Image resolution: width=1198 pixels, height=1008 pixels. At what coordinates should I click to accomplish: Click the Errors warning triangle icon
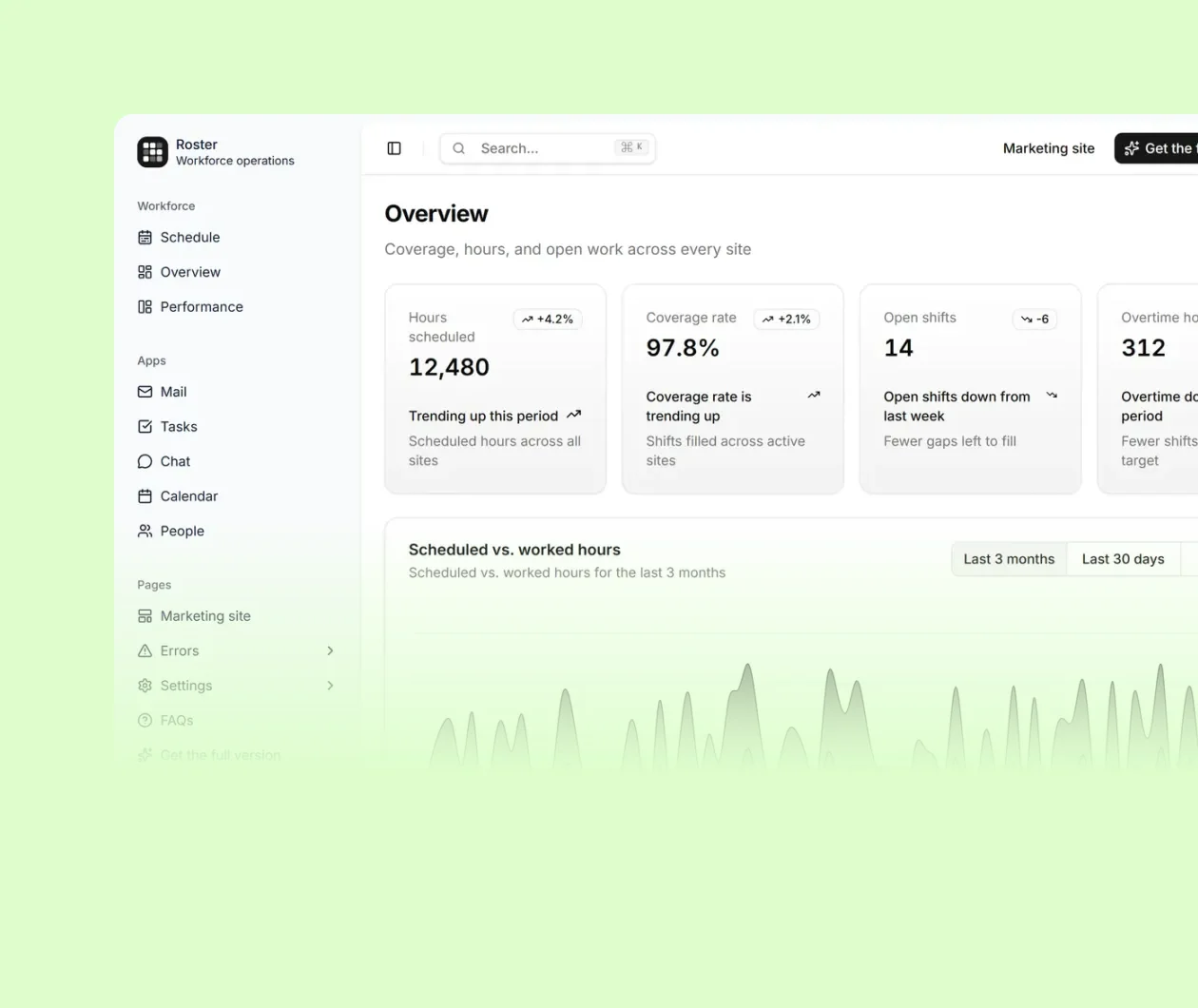tap(145, 650)
